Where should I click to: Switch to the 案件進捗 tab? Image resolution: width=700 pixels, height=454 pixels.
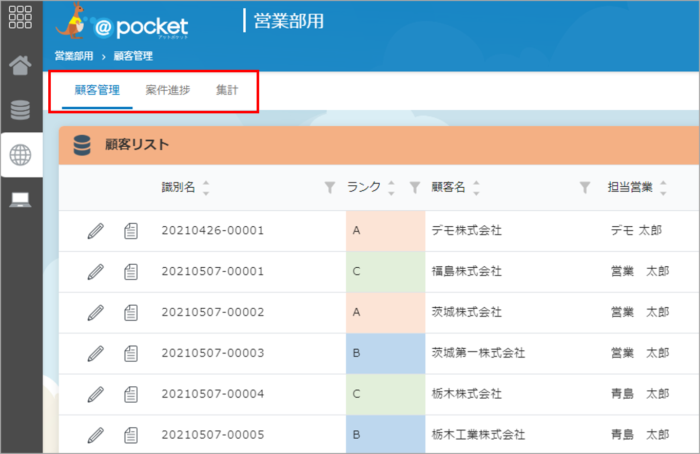pyautogui.click(x=168, y=90)
